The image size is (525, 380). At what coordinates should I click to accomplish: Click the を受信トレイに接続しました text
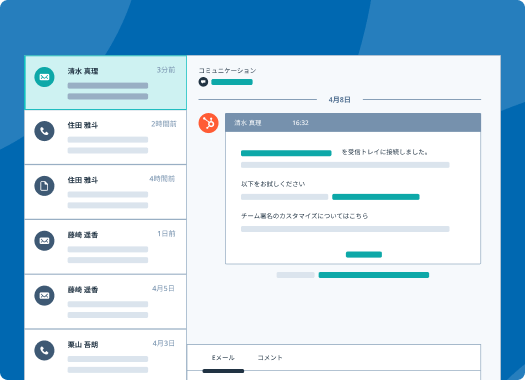click(x=385, y=152)
